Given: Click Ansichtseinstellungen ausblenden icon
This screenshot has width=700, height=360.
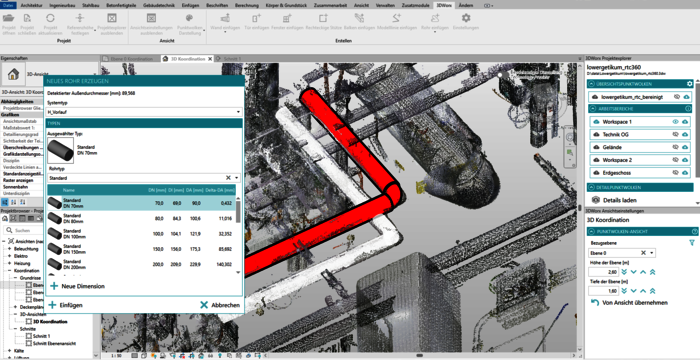Looking at the screenshot, I should pos(151,18).
